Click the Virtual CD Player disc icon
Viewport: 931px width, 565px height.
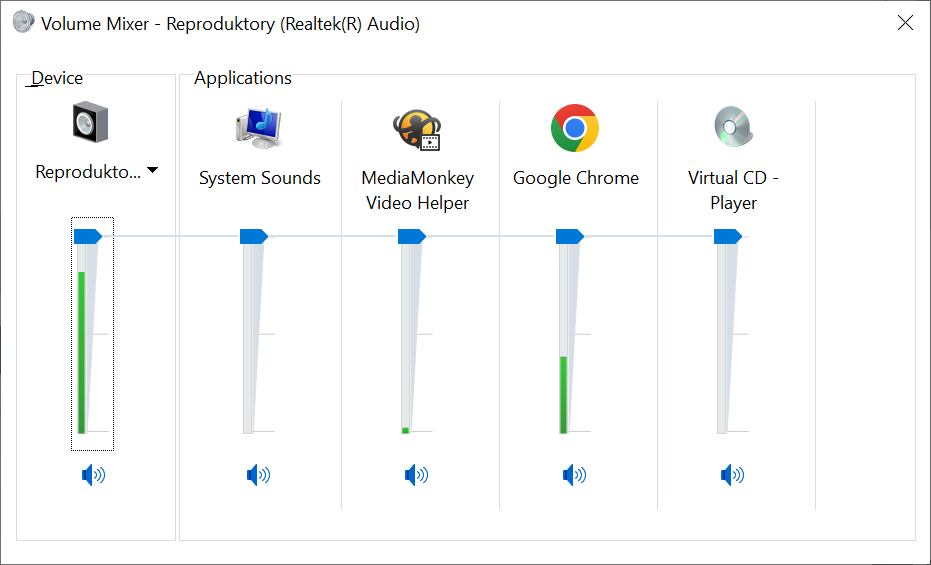[734, 127]
